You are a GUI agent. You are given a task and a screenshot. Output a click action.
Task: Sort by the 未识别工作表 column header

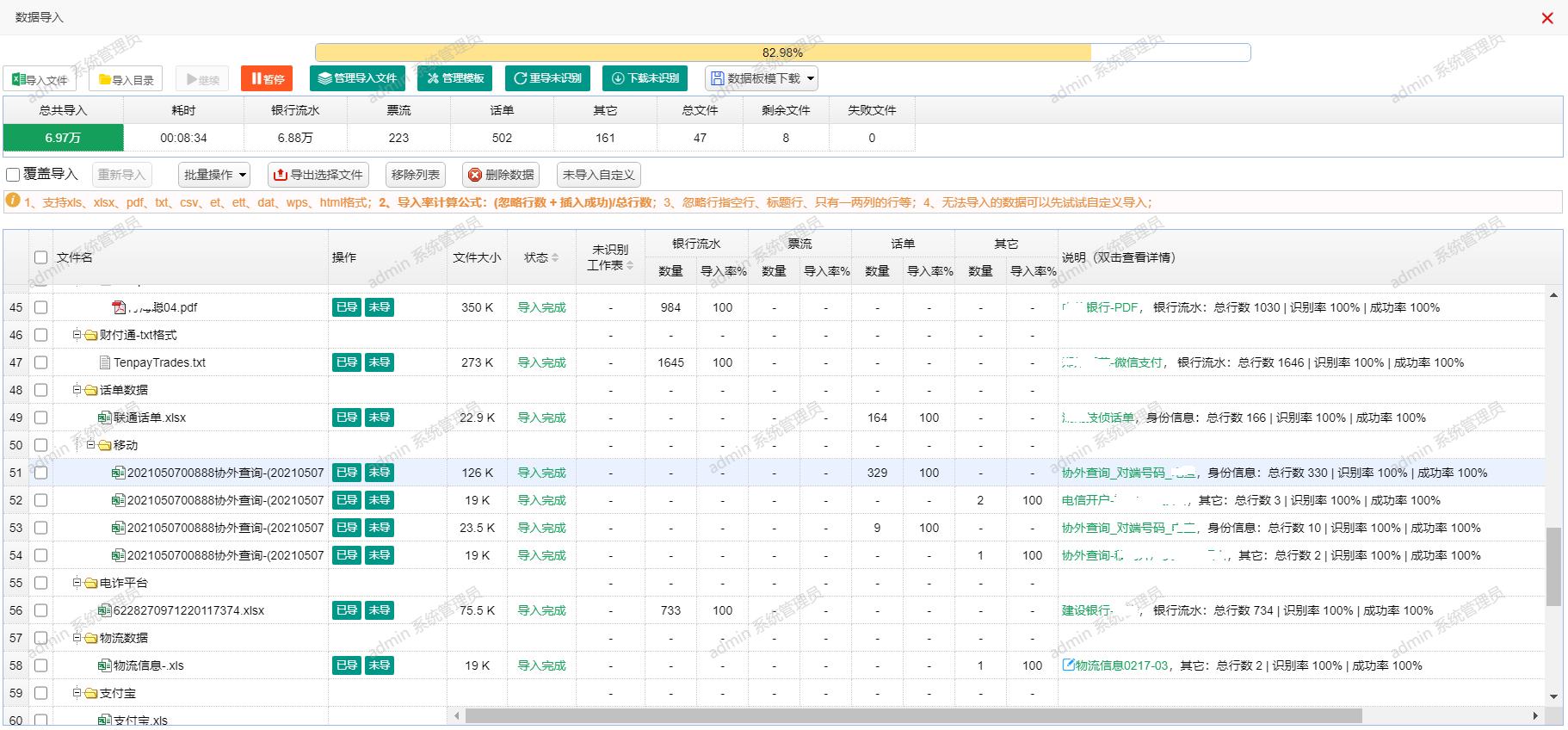click(x=610, y=257)
